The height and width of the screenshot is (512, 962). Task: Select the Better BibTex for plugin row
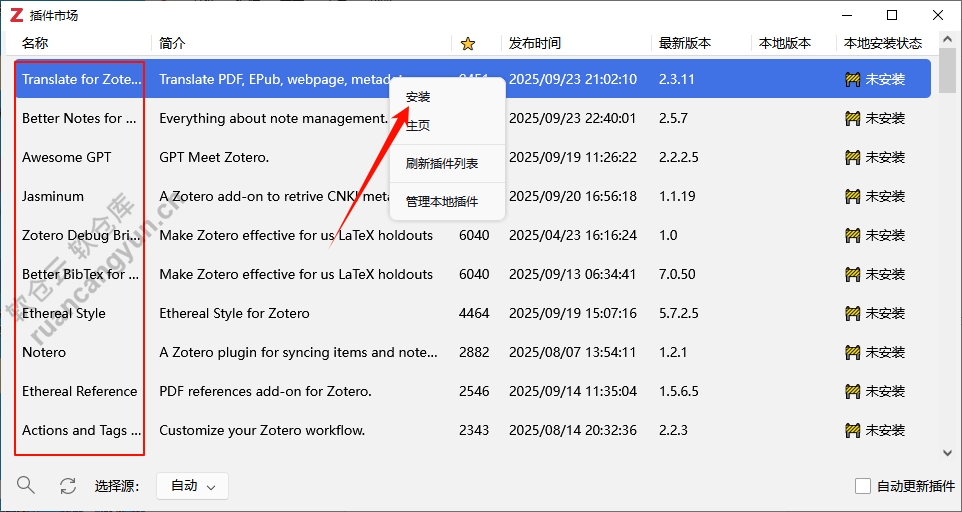(472, 275)
